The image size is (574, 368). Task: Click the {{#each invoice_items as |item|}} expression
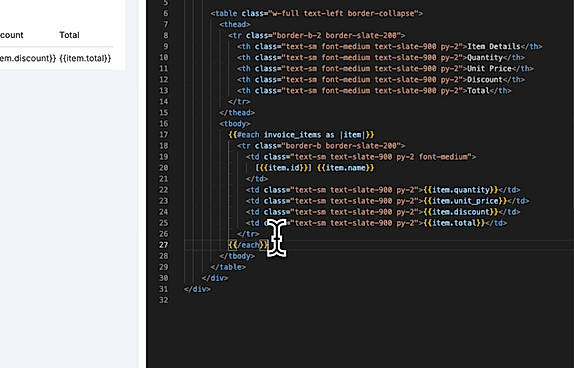pos(301,135)
